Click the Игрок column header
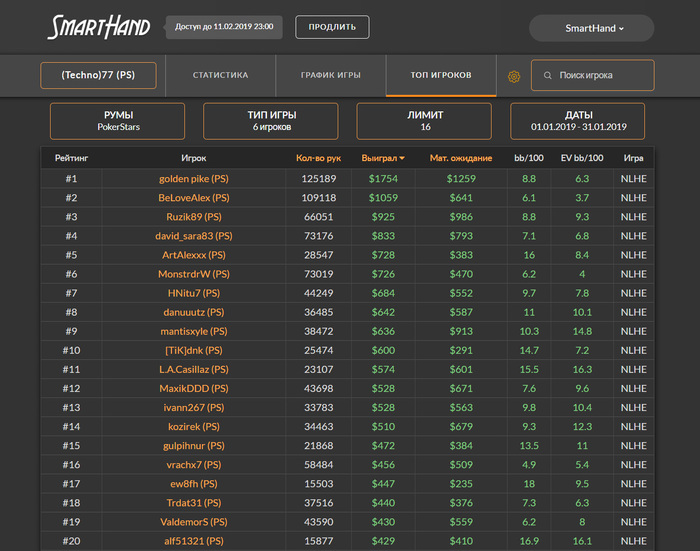Screen dimensions: 700x551 tap(194, 158)
